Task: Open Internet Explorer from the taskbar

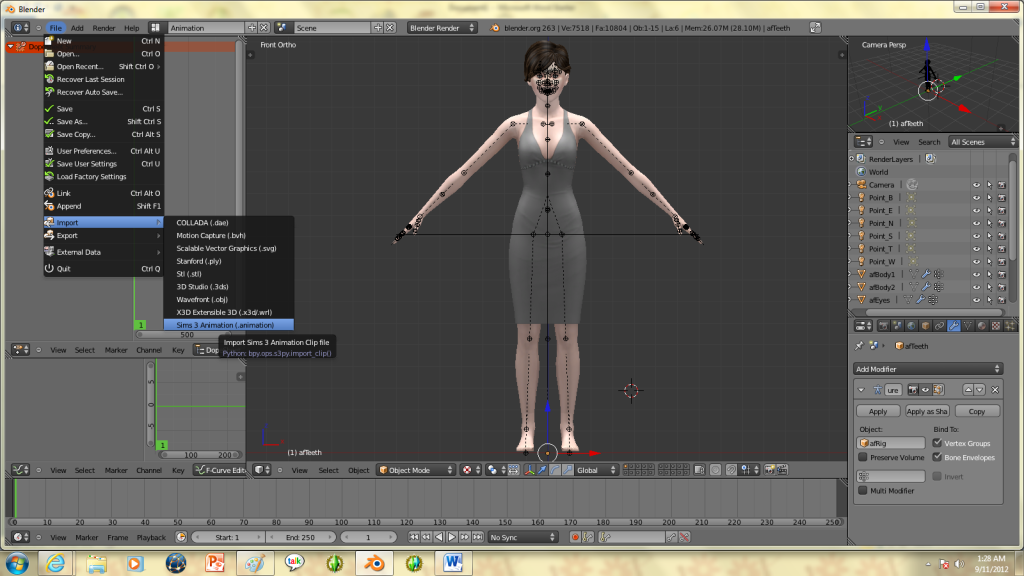Action: tap(56, 563)
